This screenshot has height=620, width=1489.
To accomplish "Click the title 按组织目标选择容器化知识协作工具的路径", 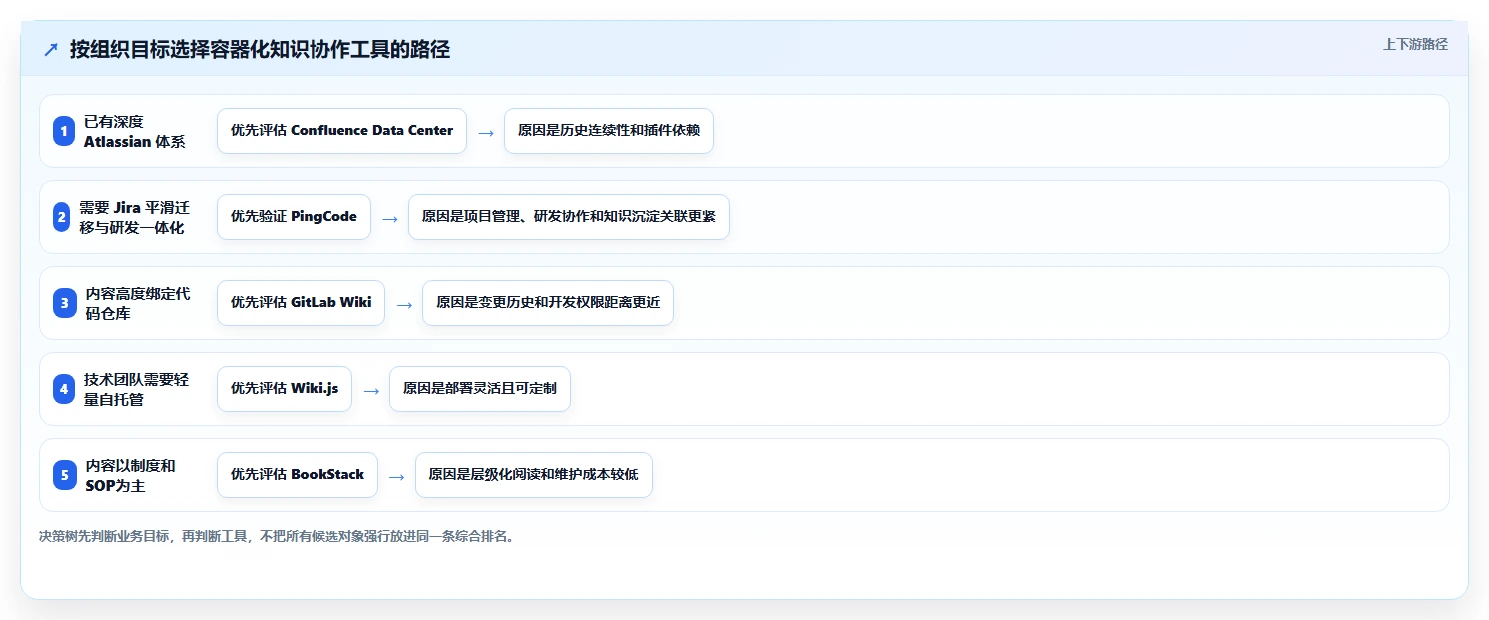I will tap(260, 50).
